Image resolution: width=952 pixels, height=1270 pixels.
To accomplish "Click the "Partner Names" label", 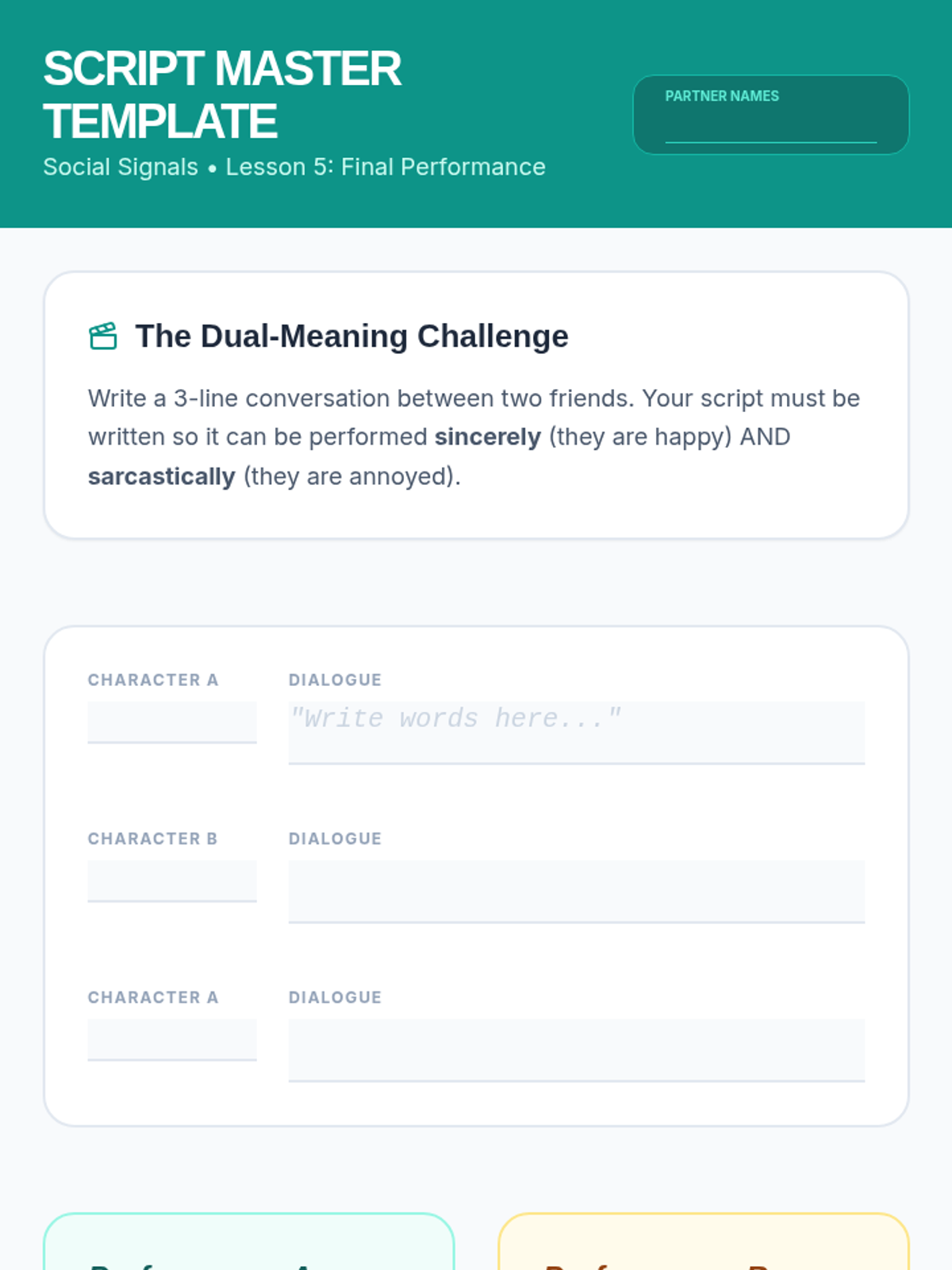I will (721, 96).
